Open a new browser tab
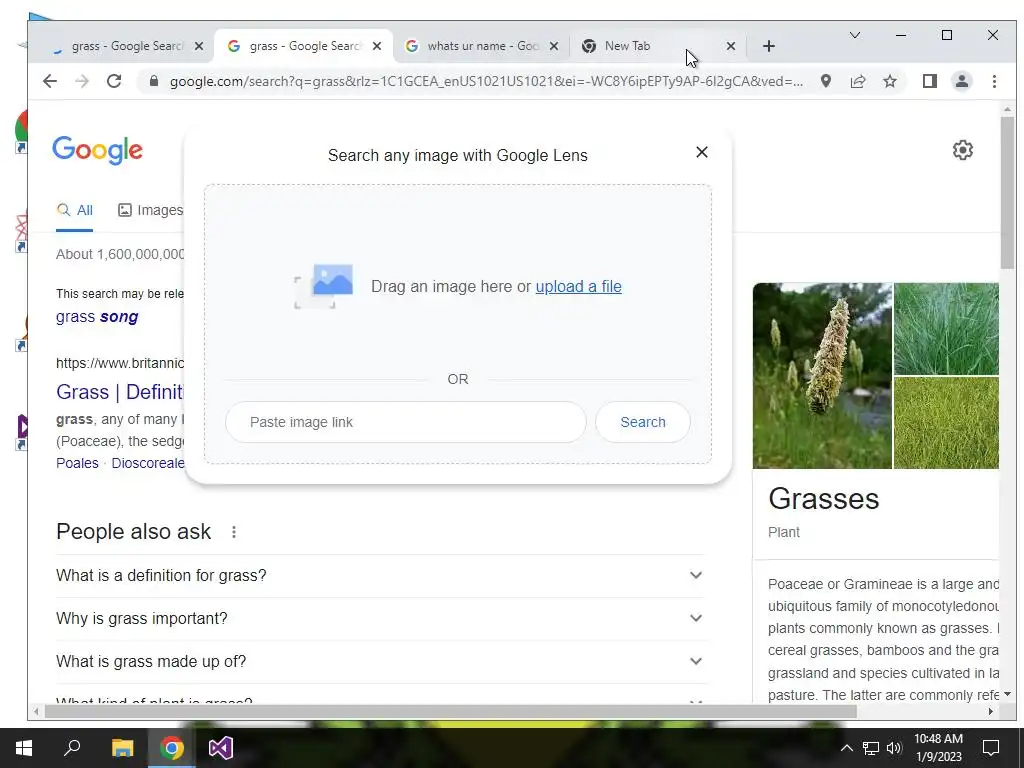 769,46
